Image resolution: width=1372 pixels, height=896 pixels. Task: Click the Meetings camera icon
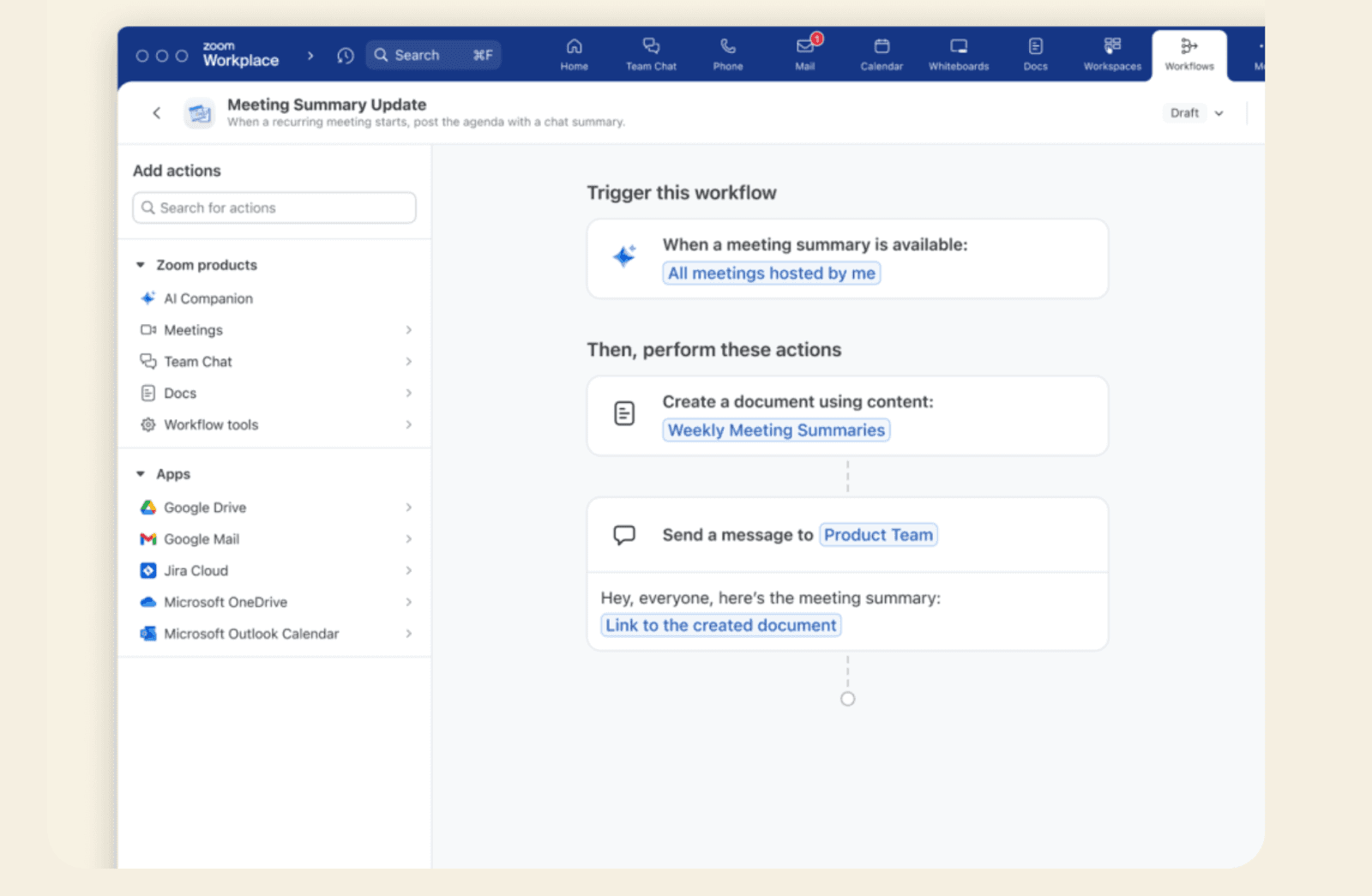(147, 330)
